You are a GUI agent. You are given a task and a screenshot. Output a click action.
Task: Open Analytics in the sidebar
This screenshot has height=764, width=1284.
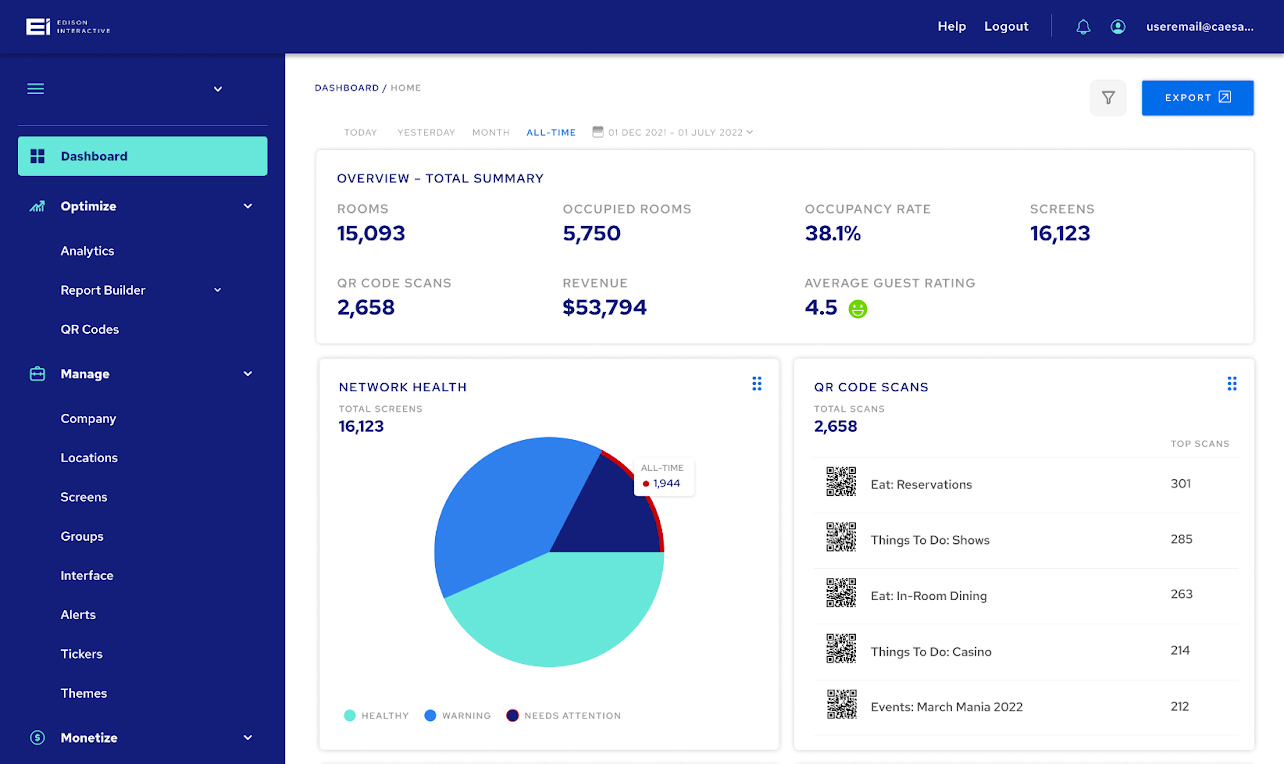pyautogui.click(x=87, y=251)
